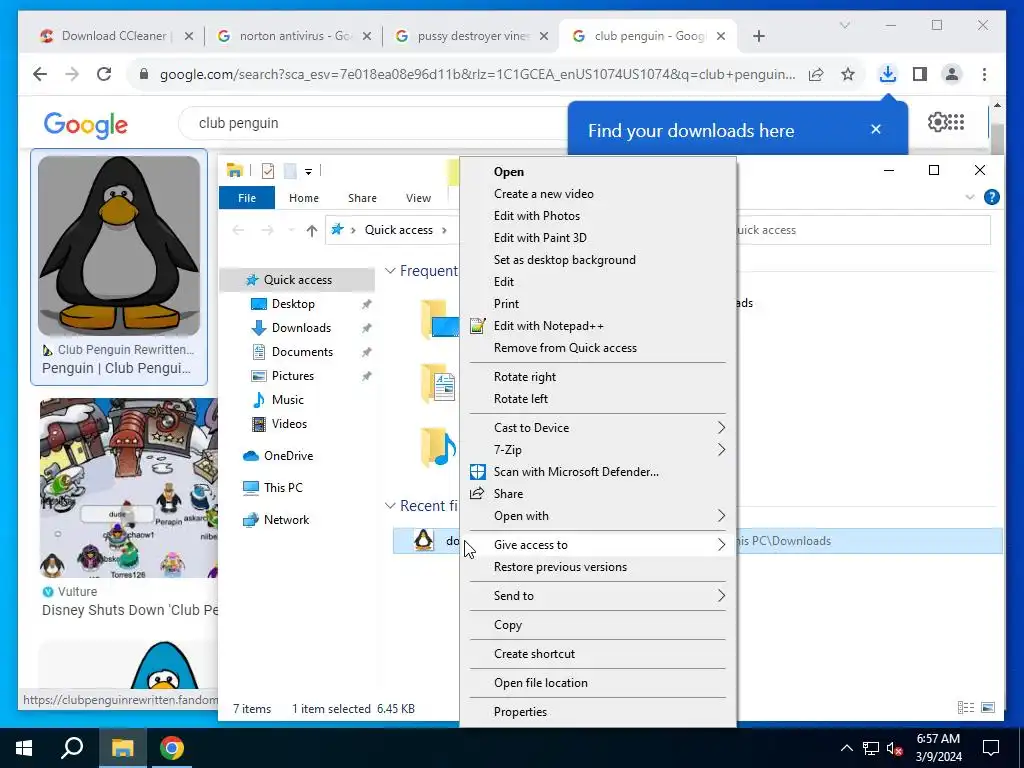Click the share page icon in address bar
Screen dimensions: 1024x768
click(816, 74)
